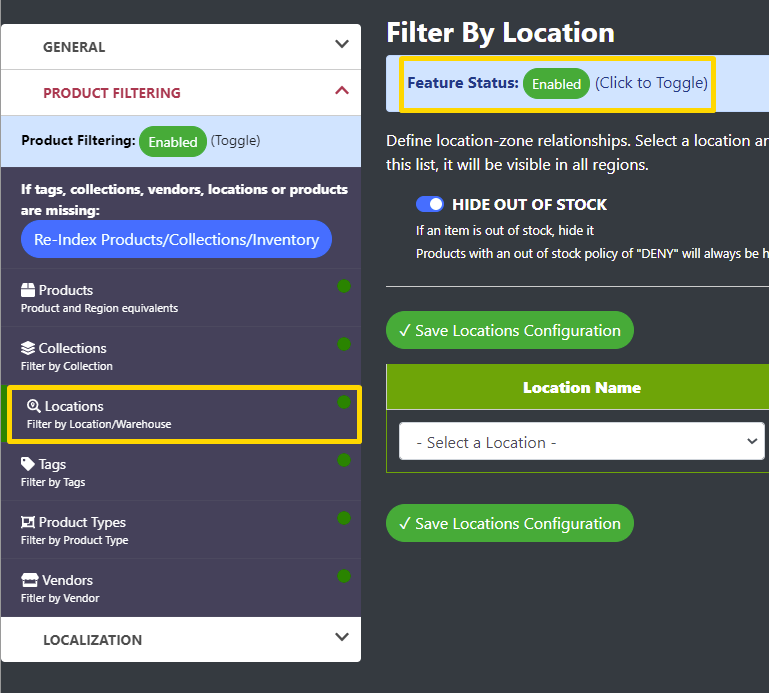Click the (Toggle) text link
This screenshot has height=693, width=769.
[235, 141]
